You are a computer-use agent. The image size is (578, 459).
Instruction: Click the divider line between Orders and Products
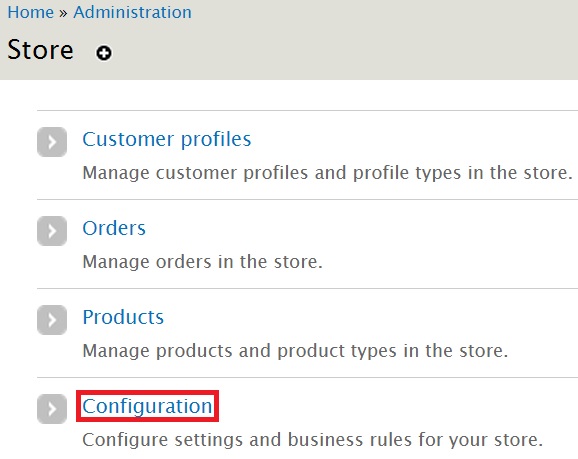[x=307, y=288]
